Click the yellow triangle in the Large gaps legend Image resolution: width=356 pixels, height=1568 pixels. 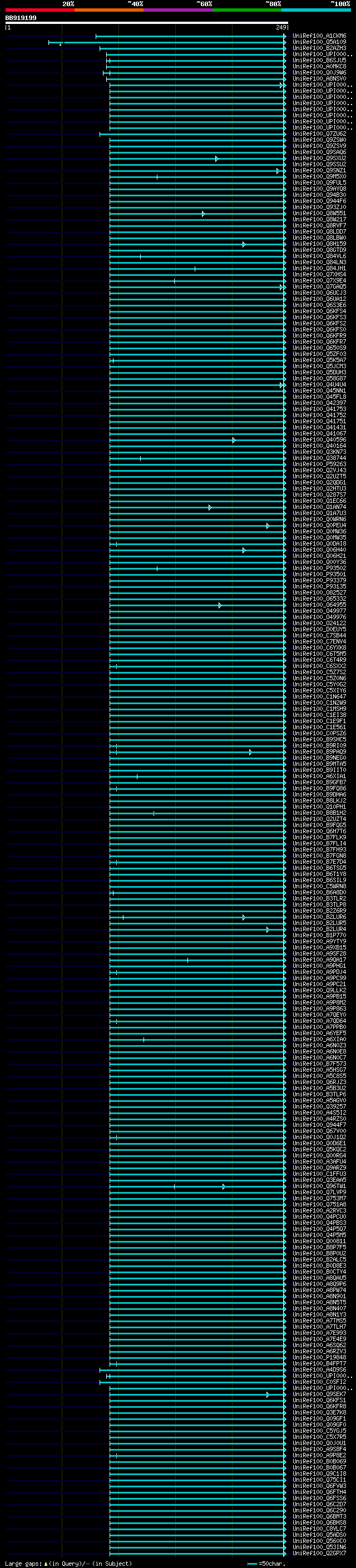46,1564
